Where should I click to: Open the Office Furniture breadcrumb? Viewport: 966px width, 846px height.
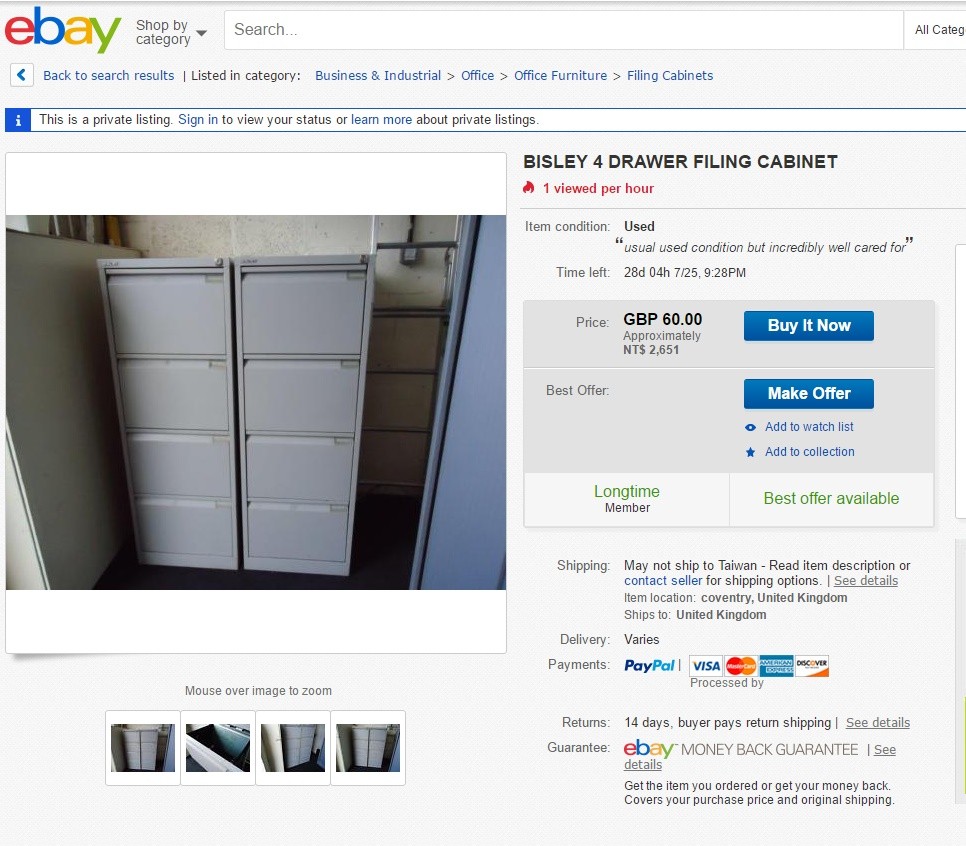560,75
